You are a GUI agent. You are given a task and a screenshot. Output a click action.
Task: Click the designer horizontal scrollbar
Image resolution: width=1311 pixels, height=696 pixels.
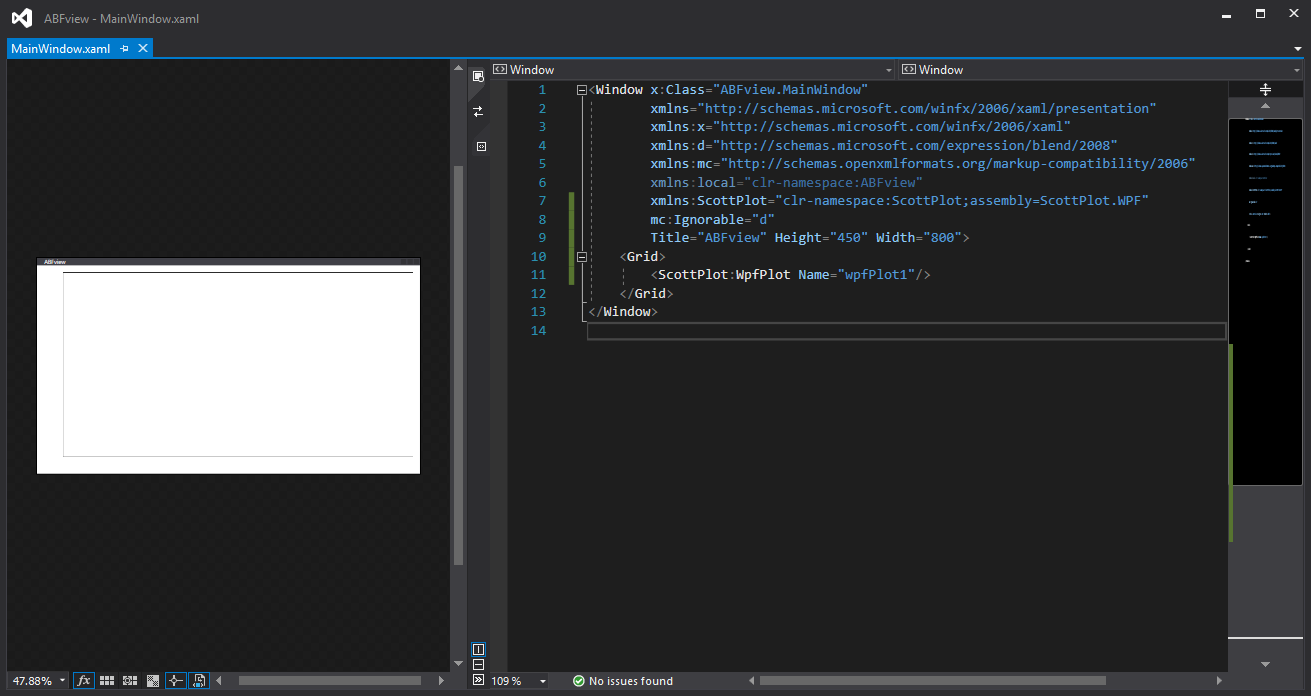(330, 680)
